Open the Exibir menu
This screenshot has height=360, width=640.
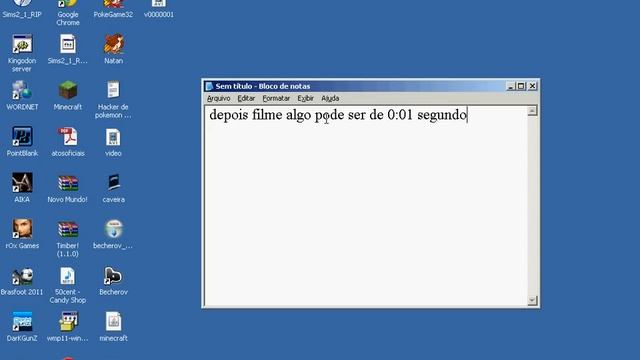pos(305,98)
